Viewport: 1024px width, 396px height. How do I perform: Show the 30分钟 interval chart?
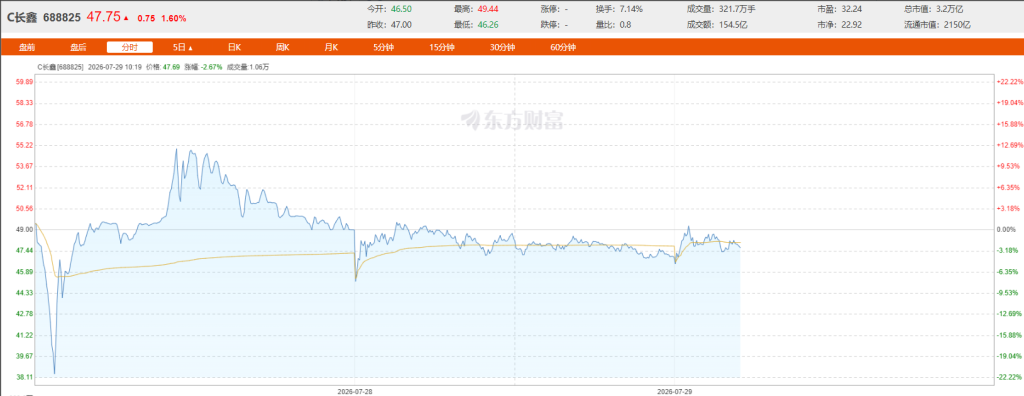503,48
